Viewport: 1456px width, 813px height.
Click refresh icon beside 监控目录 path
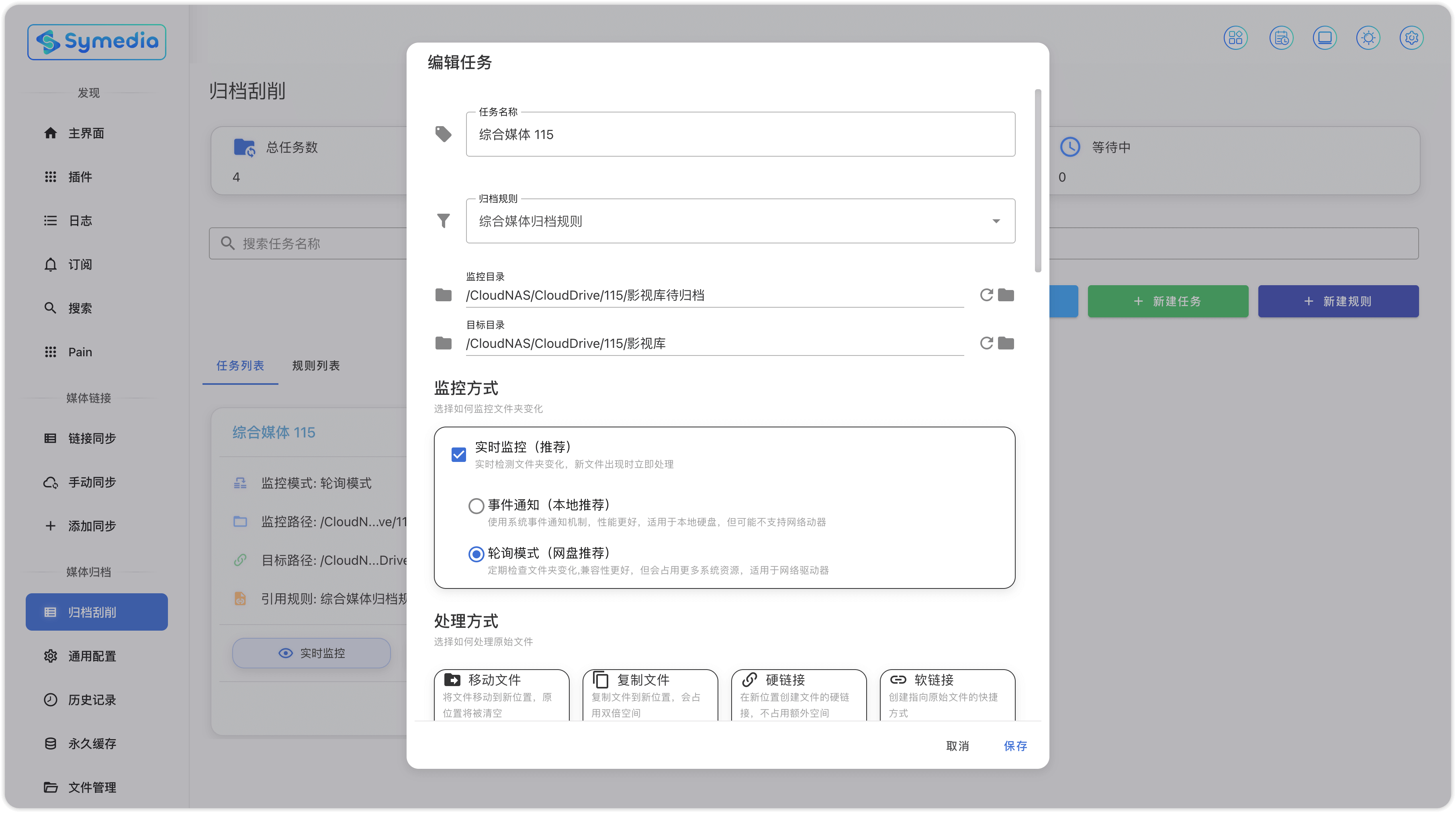coord(986,295)
